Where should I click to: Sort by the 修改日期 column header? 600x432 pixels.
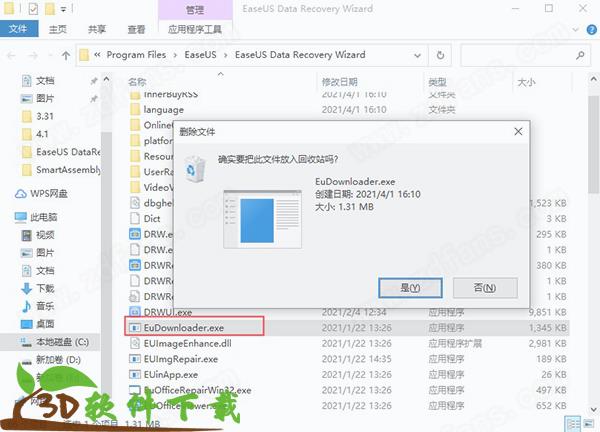(x=339, y=82)
